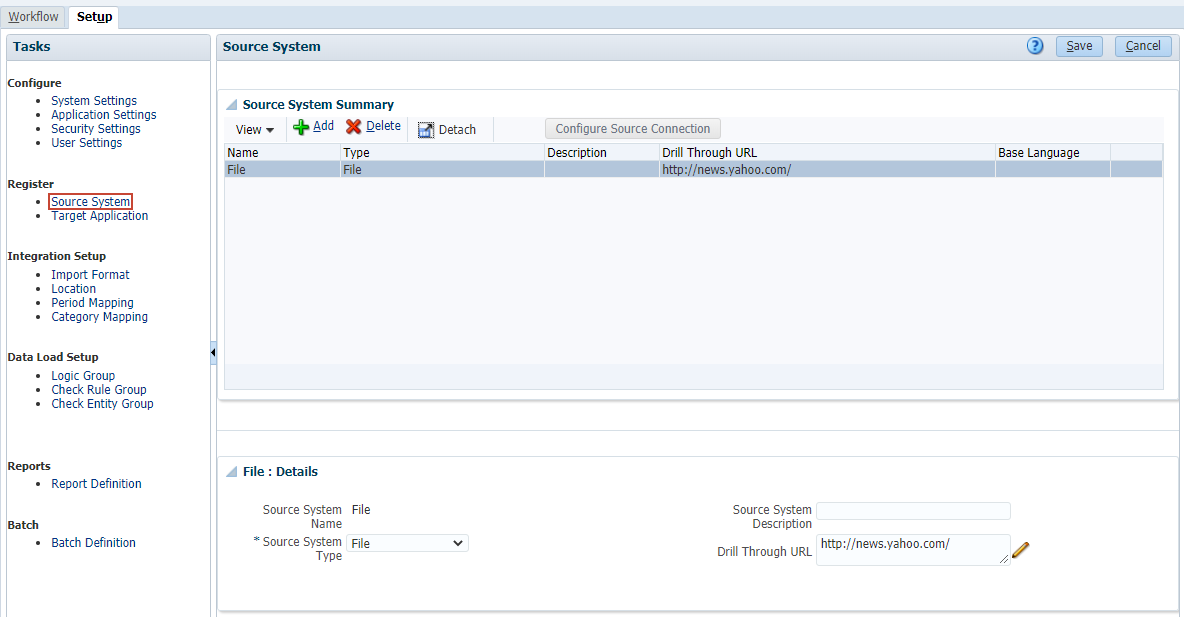
Task: Collapse the File : Details section
Action: [x=232, y=472]
